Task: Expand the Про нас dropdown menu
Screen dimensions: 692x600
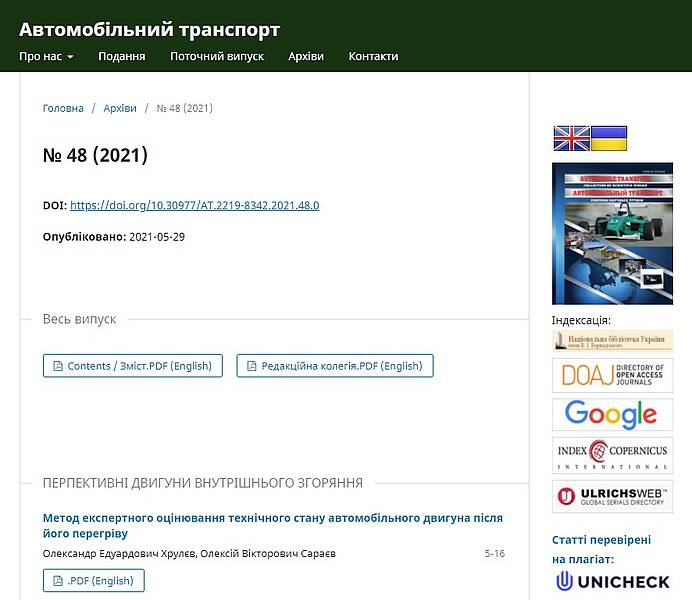Action: [x=46, y=56]
